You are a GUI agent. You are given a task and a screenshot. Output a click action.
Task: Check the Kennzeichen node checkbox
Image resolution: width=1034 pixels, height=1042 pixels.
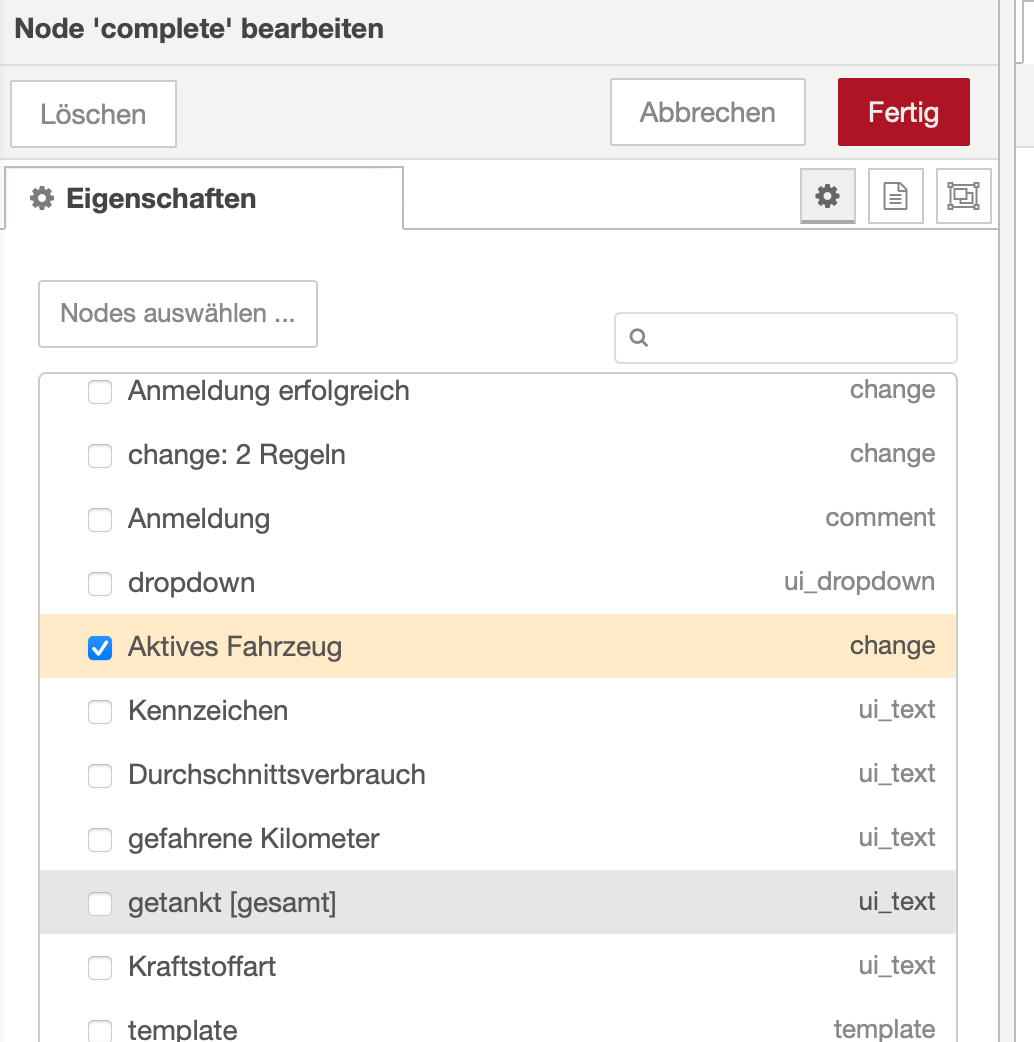100,712
